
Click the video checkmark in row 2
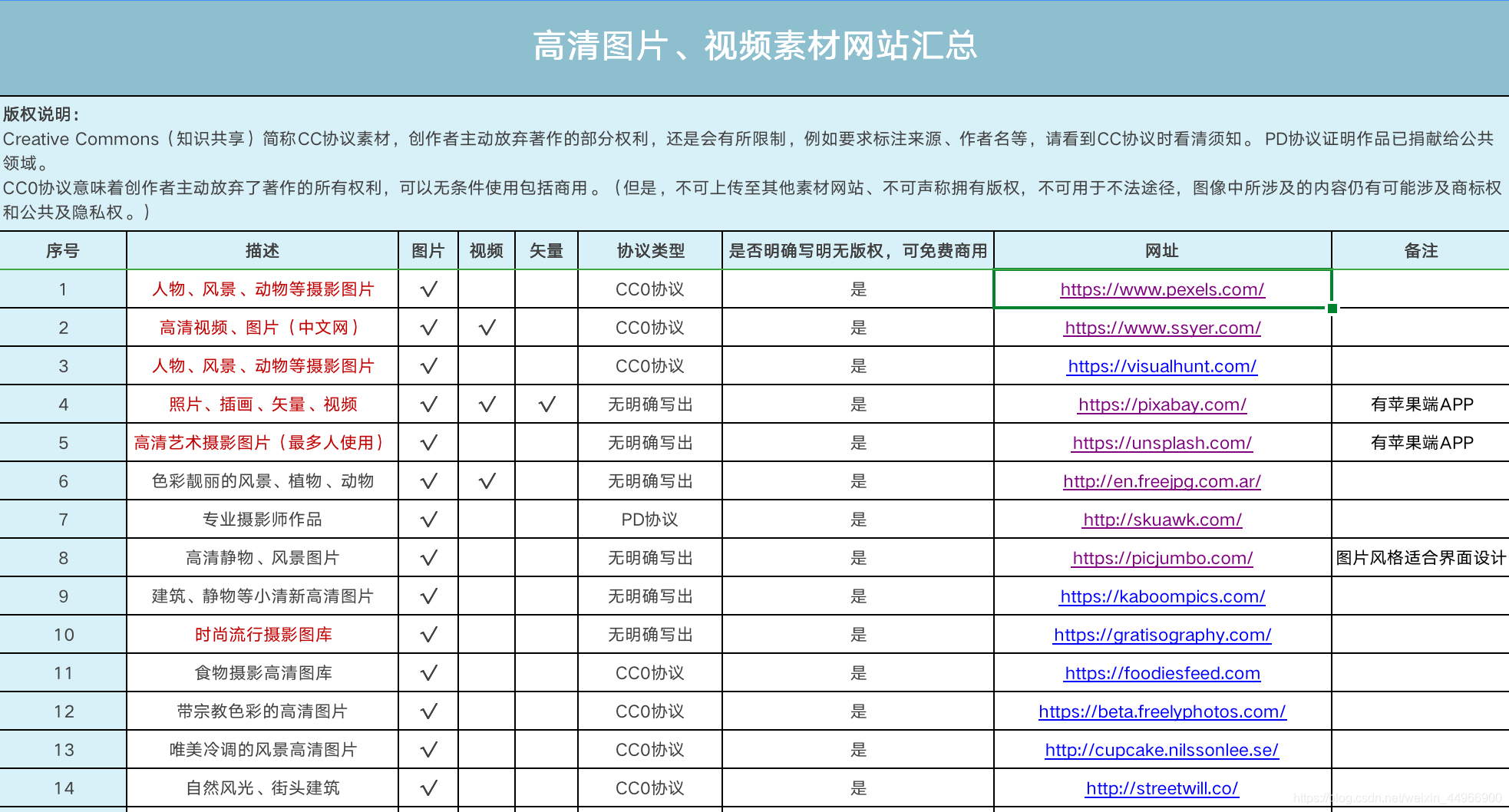tap(487, 328)
